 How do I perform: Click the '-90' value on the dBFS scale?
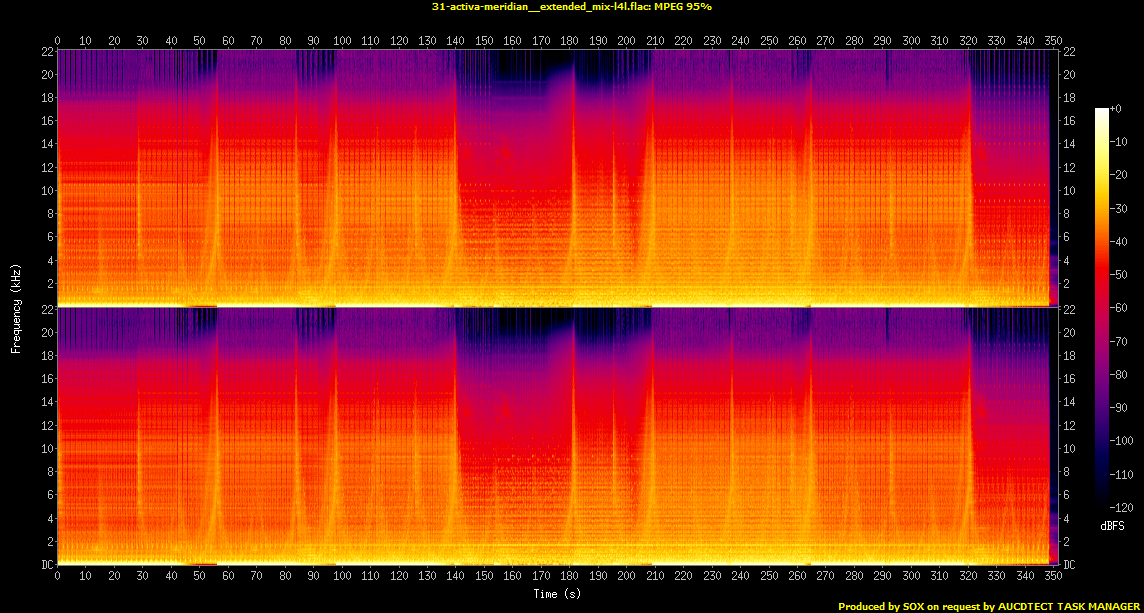(x=1118, y=407)
